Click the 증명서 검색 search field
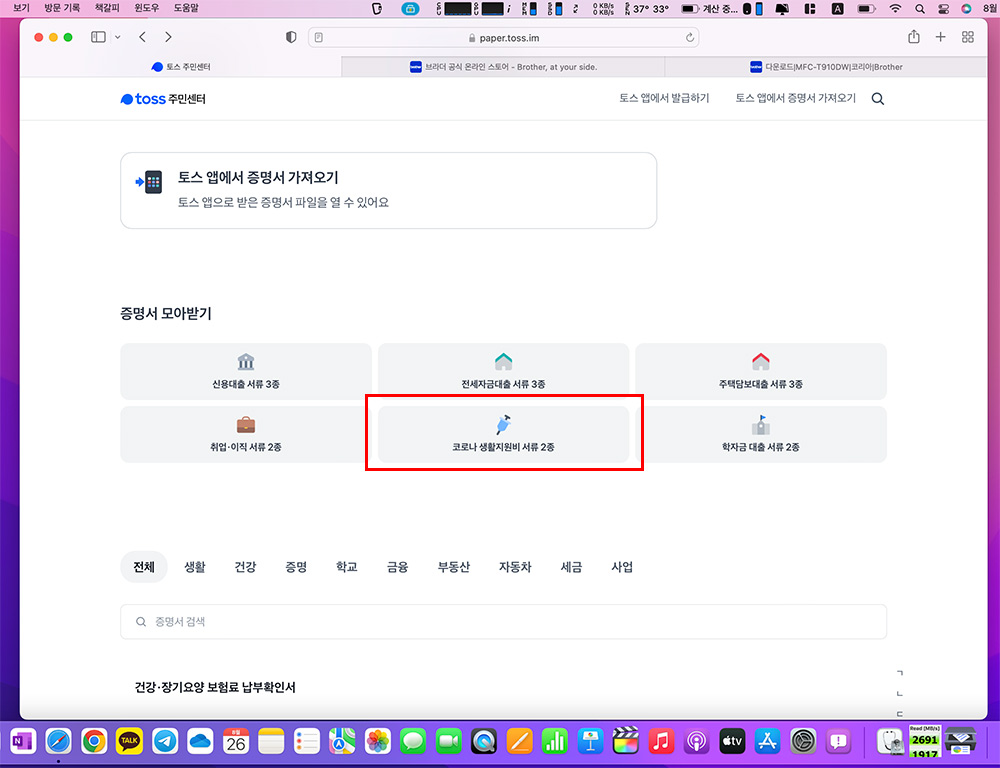The height and width of the screenshot is (768, 1000). point(503,621)
